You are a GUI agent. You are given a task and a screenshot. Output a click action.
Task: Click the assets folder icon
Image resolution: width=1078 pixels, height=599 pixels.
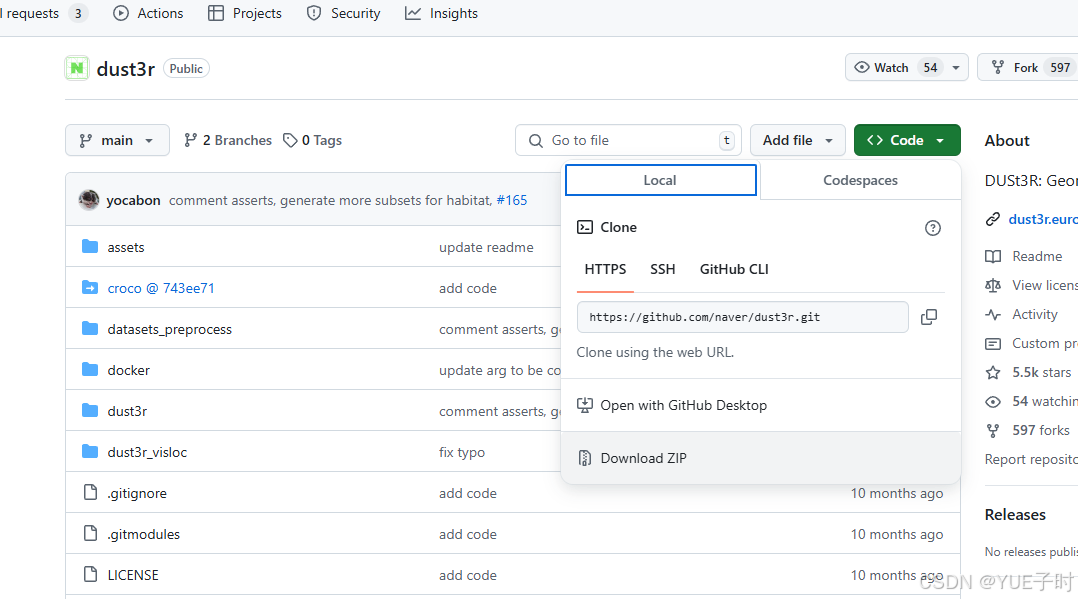click(90, 247)
